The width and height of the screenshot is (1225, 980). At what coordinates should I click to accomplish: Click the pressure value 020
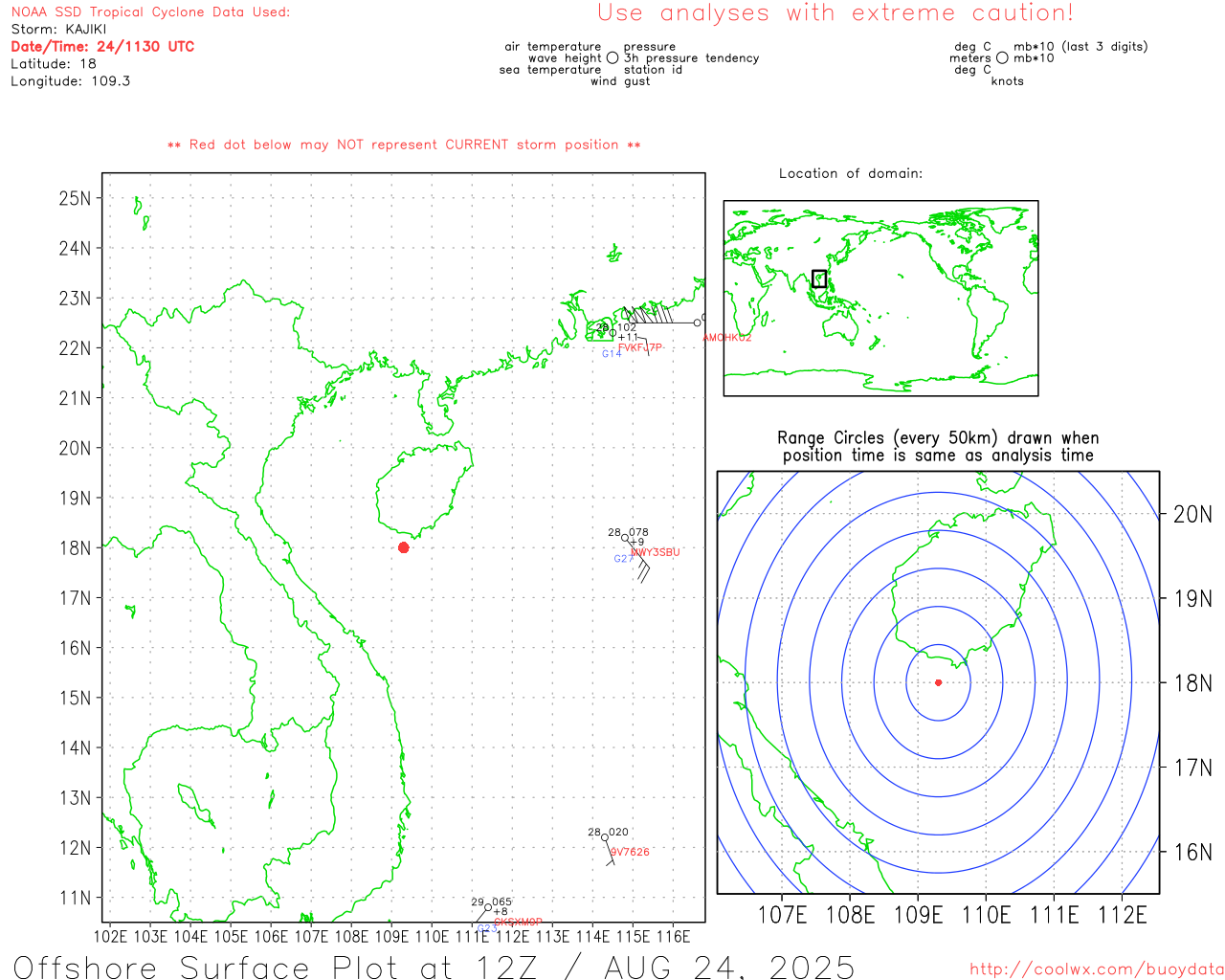(x=619, y=833)
